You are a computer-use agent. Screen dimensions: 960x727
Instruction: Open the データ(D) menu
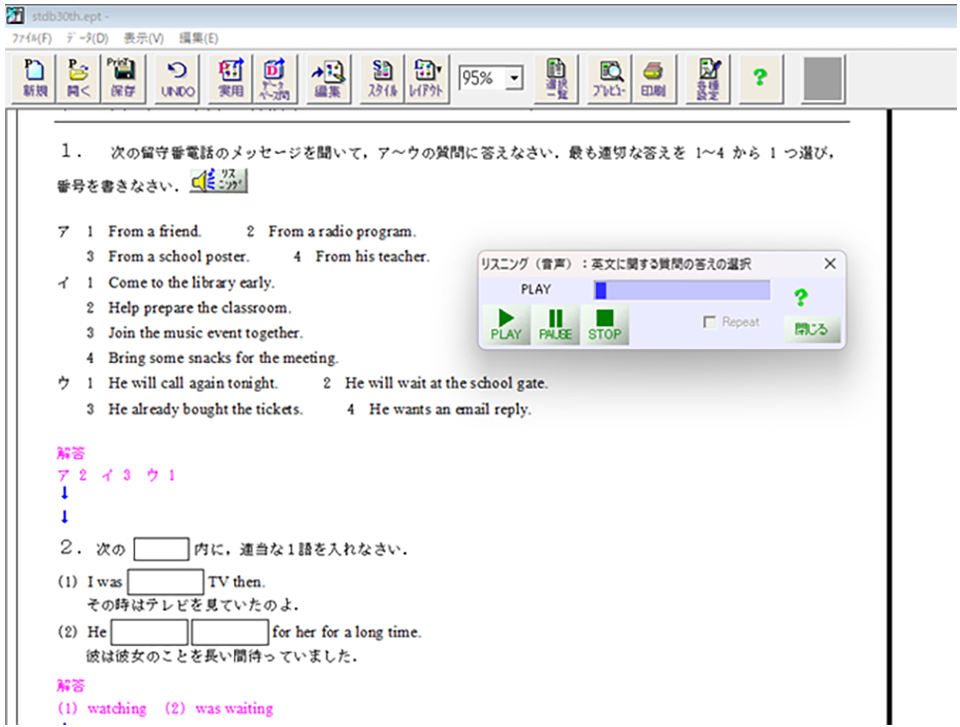[88, 38]
